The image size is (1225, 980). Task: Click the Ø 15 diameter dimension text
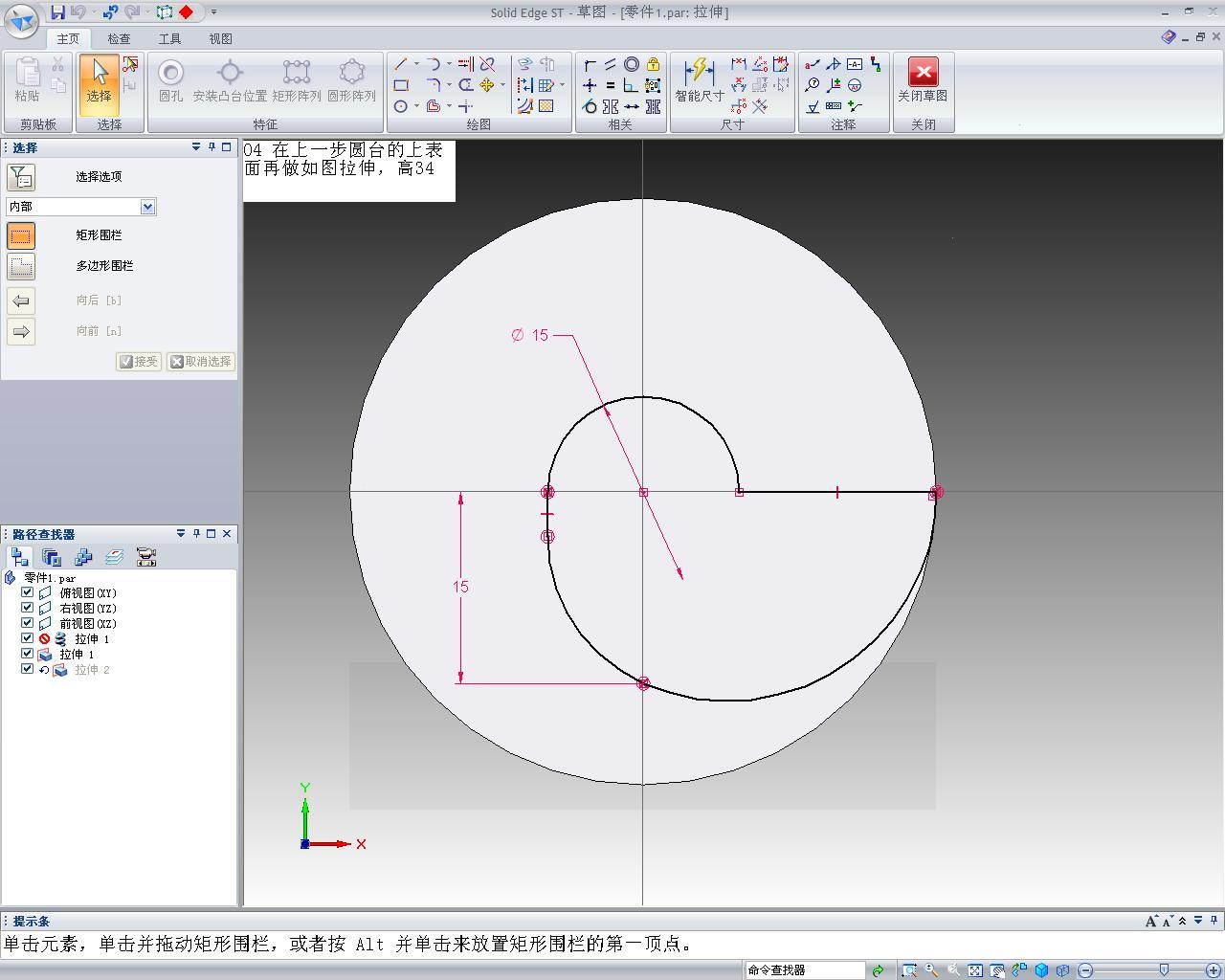click(530, 335)
